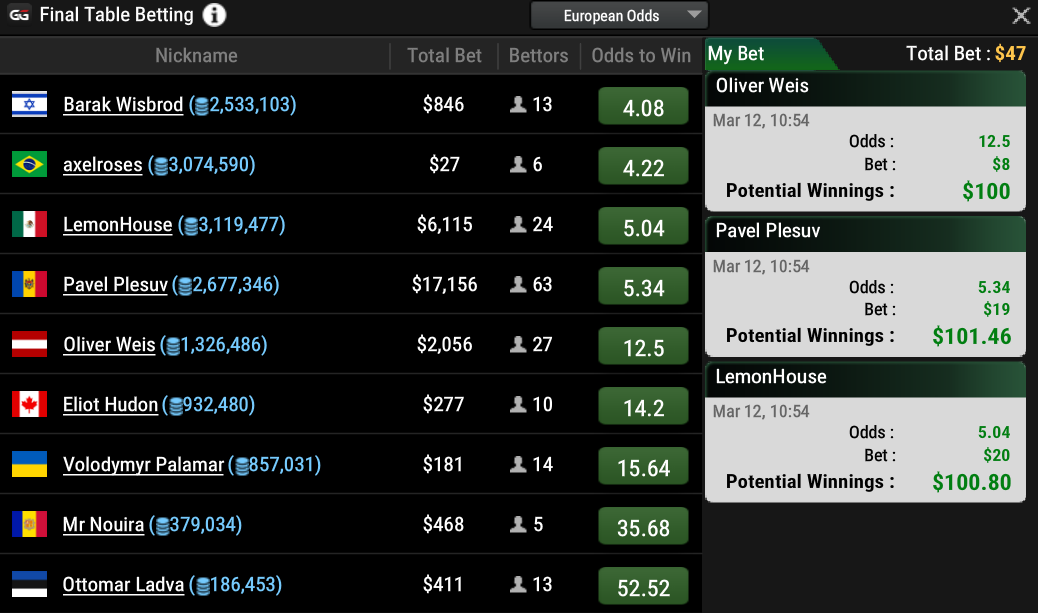The width and height of the screenshot is (1038, 613).
Task: Click the Ukraine flag next to Volodymyr Palamar
Action: click(x=29, y=465)
